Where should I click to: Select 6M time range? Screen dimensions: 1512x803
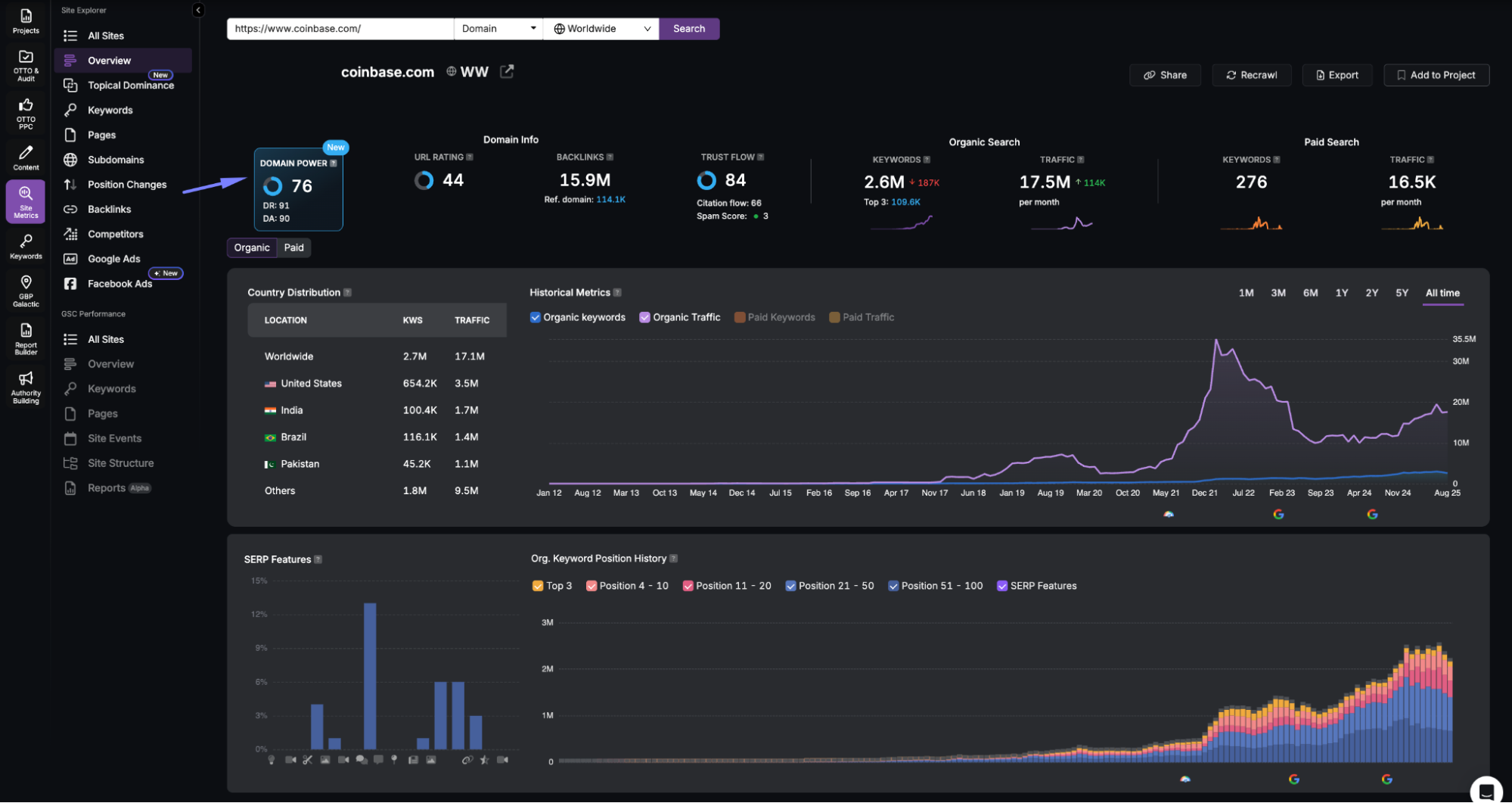click(1310, 293)
